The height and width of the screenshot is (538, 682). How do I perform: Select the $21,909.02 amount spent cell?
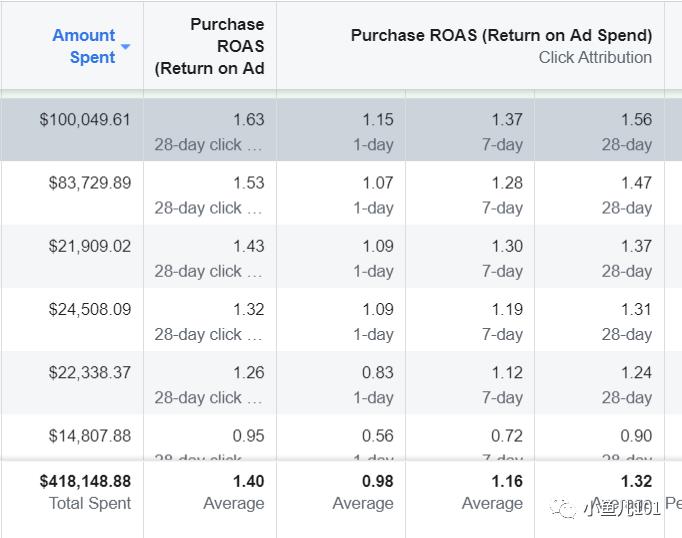[89, 246]
